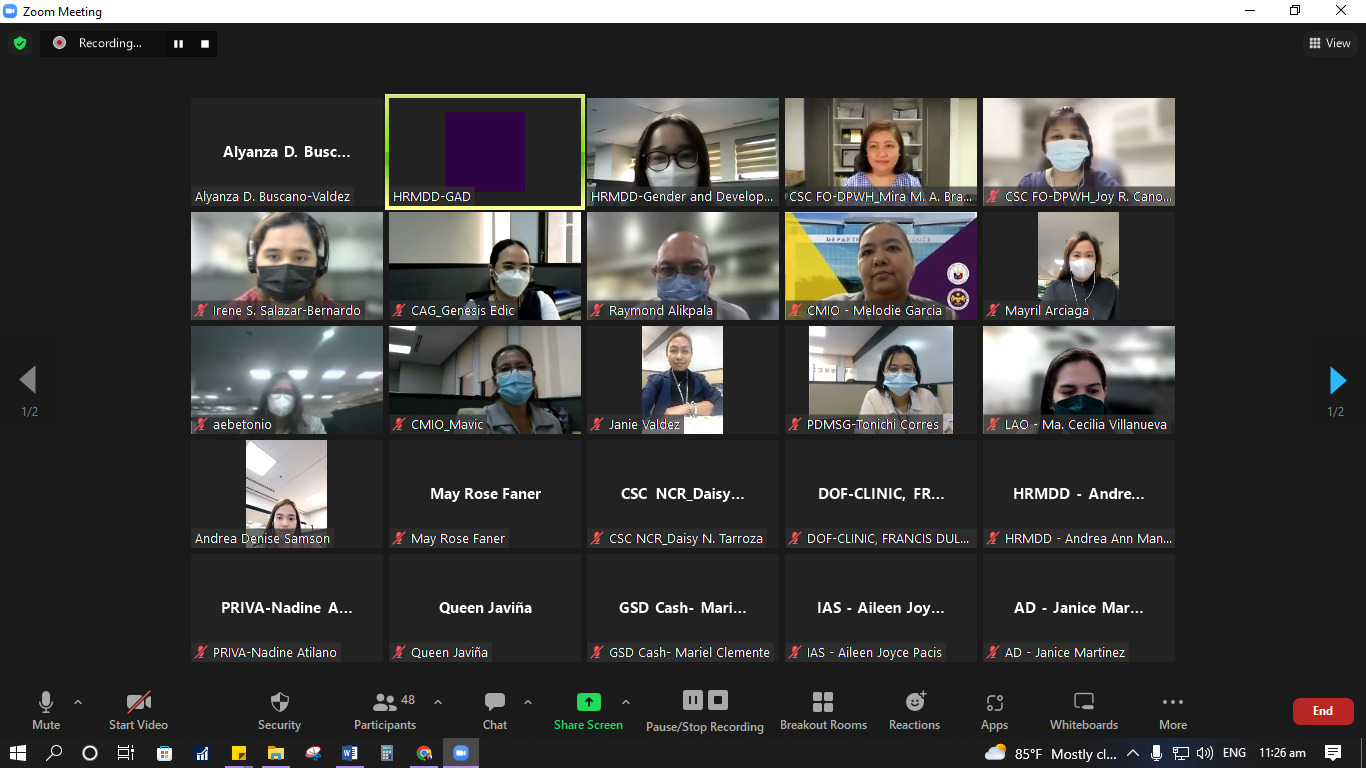Screen dimensions: 1366x768
Task: Select aebetonio video tile
Action: 287,380
